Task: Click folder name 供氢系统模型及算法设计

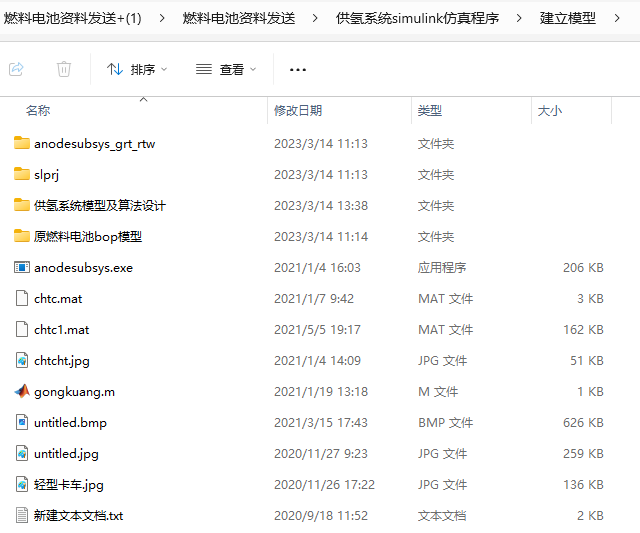Action: (x=100, y=205)
